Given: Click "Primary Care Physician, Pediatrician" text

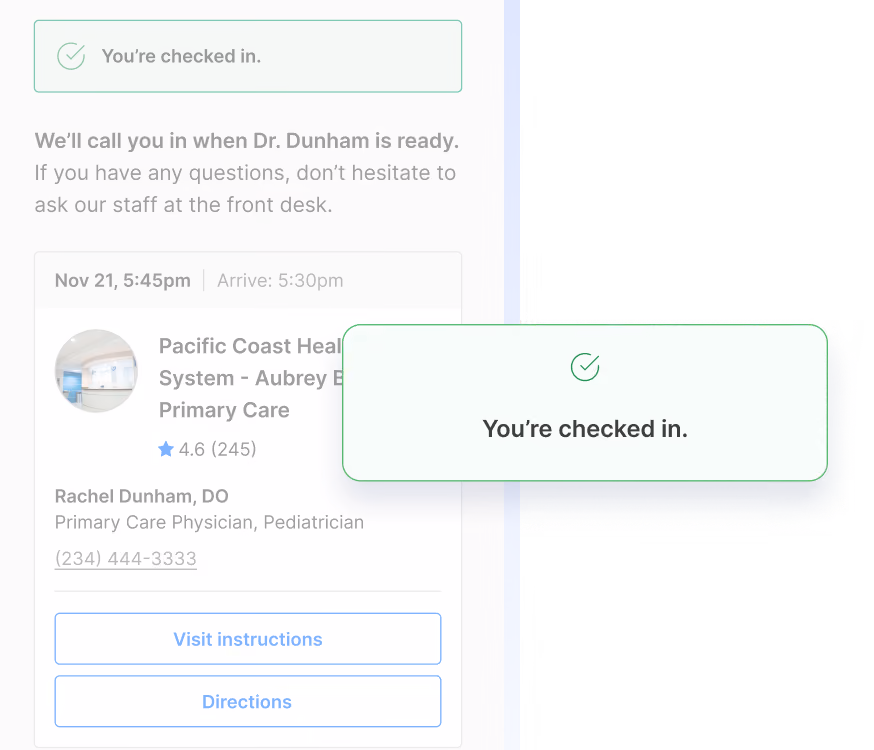Looking at the screenshot, I should tap(209, 523).
